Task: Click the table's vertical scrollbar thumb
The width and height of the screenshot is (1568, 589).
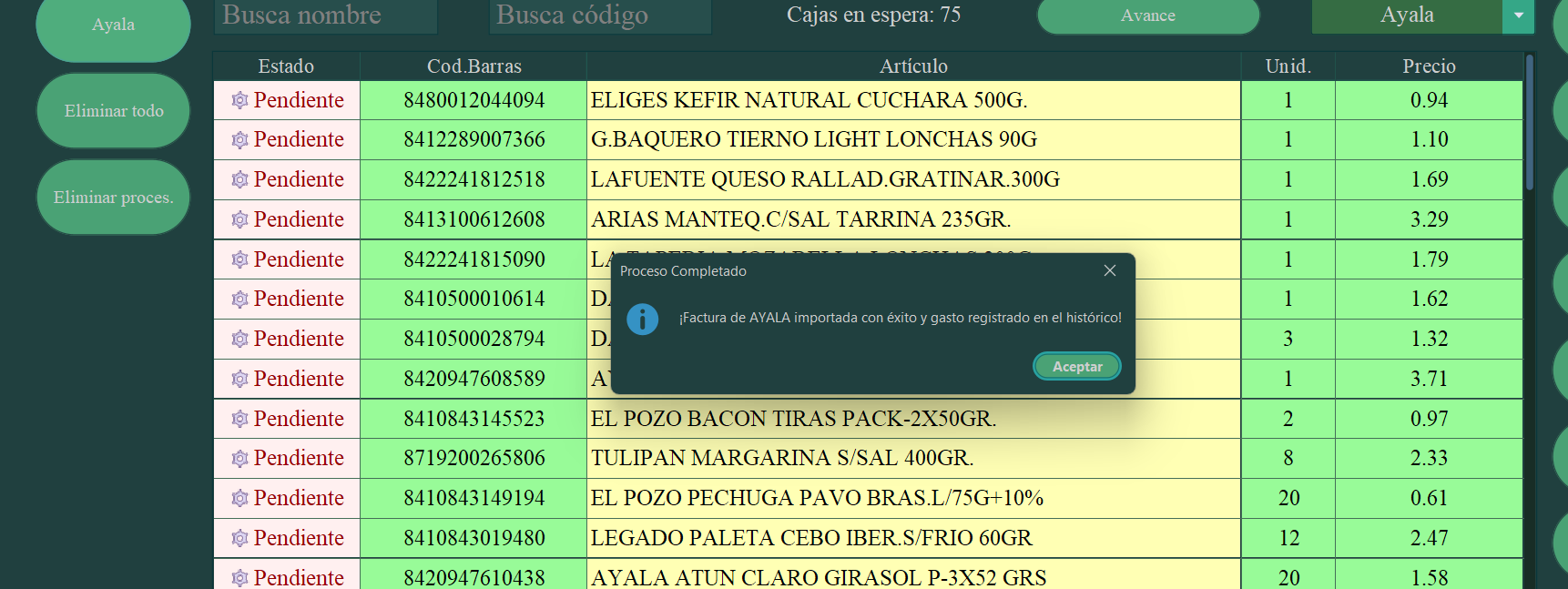Action: point(1530,121)
